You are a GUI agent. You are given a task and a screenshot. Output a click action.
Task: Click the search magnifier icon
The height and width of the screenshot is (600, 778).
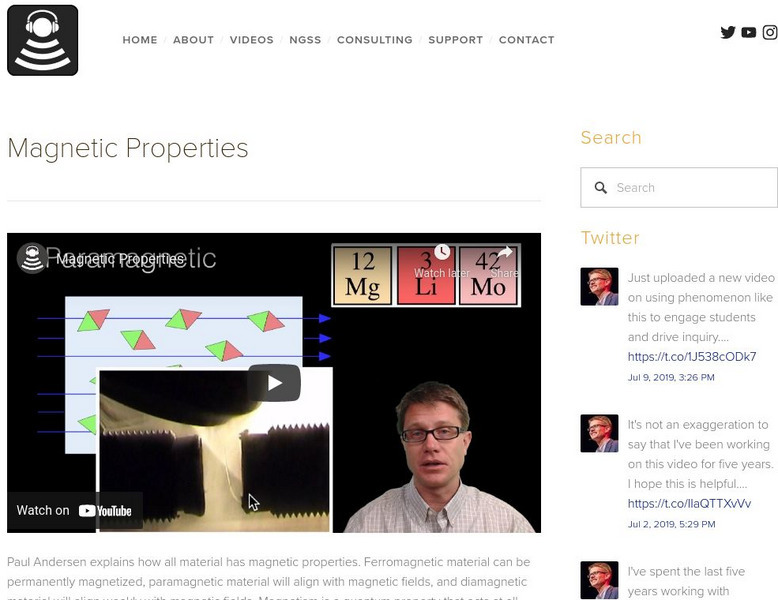point(600,188)
